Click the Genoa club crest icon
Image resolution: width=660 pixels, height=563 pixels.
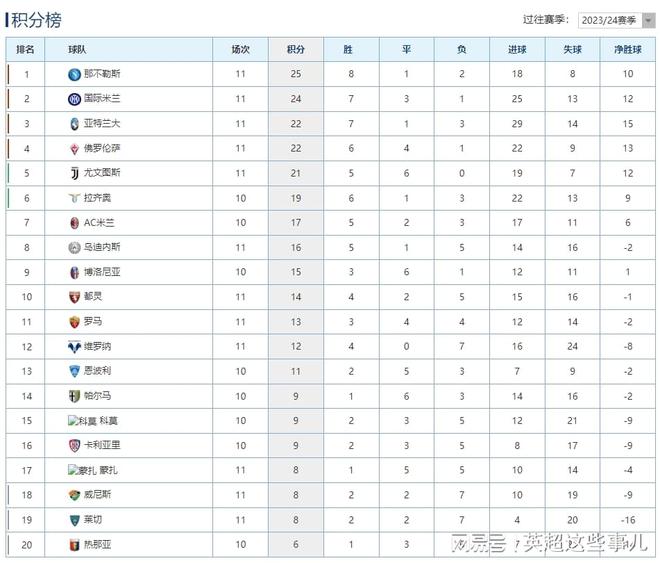coord(75,545)
